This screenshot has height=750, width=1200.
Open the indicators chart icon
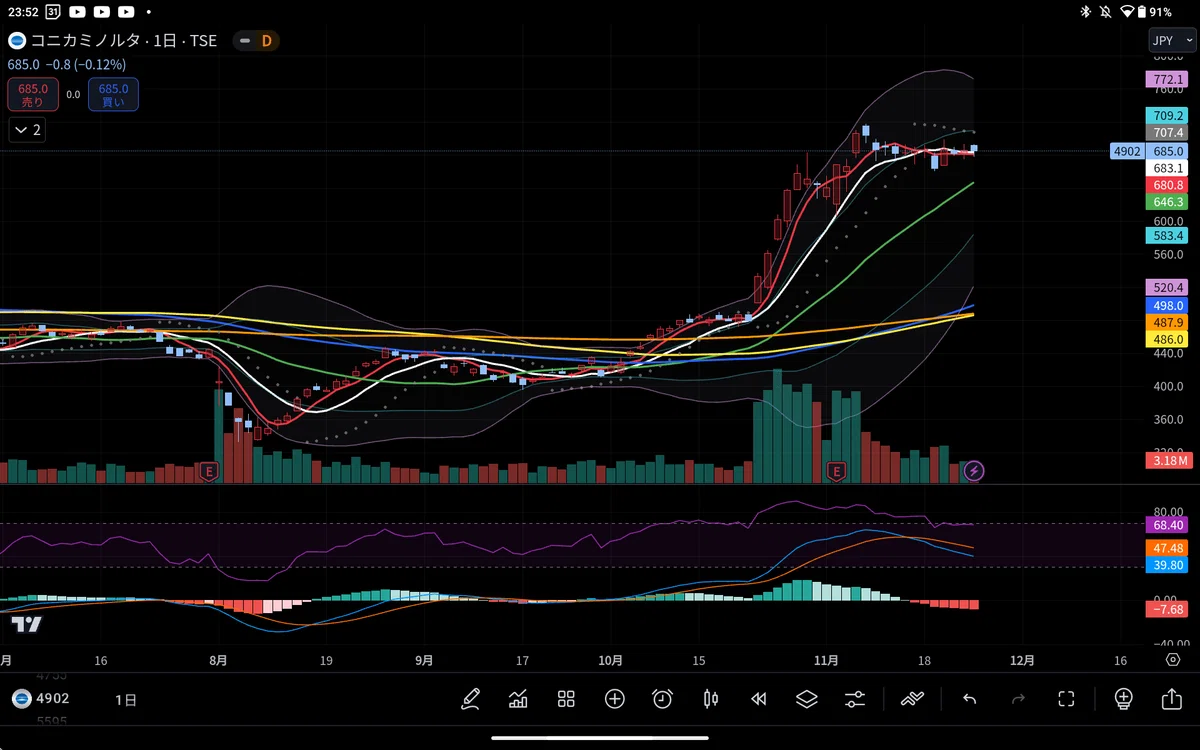tap(518, 699)
